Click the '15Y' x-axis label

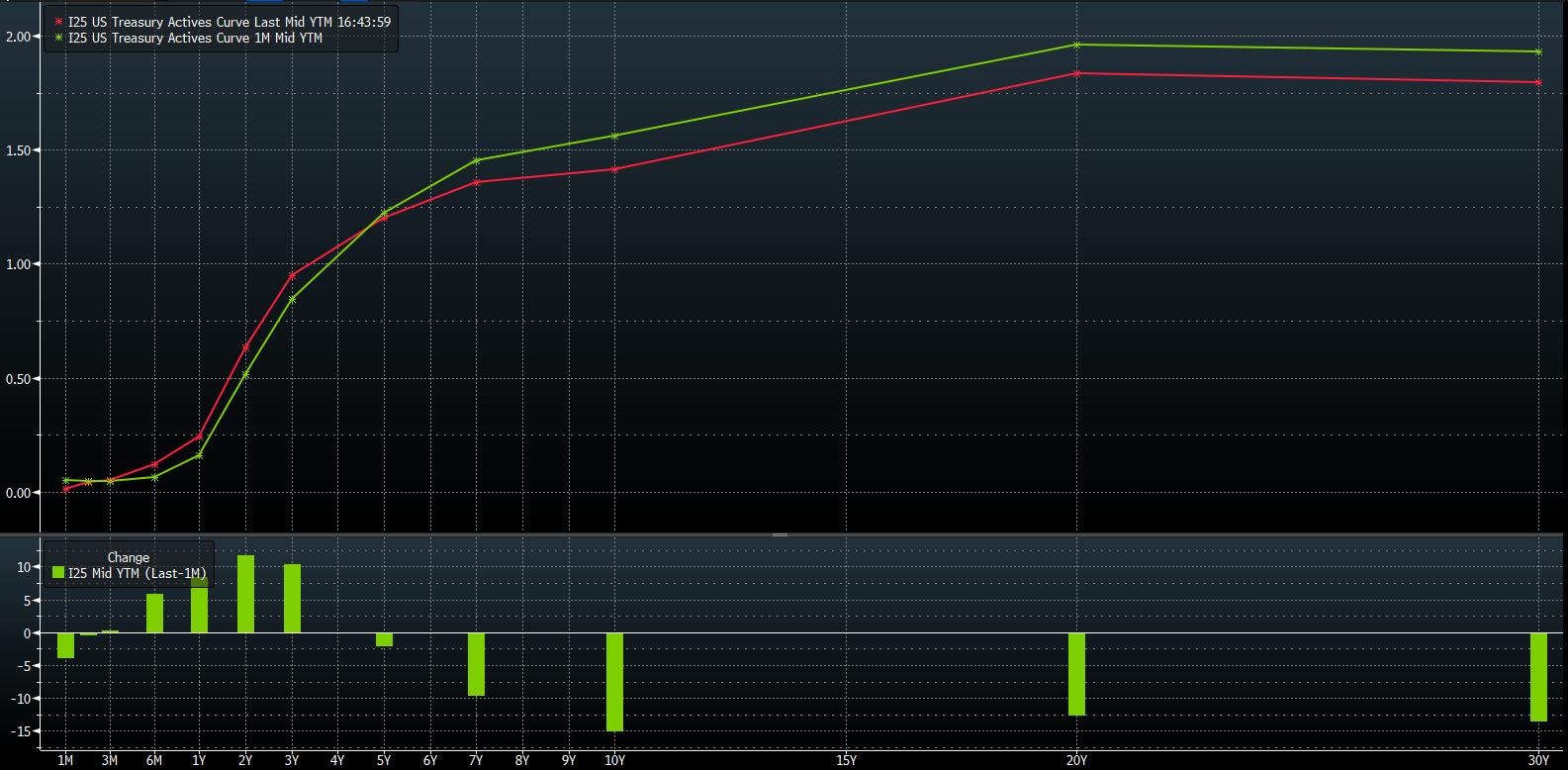click(x=846, y=760)
